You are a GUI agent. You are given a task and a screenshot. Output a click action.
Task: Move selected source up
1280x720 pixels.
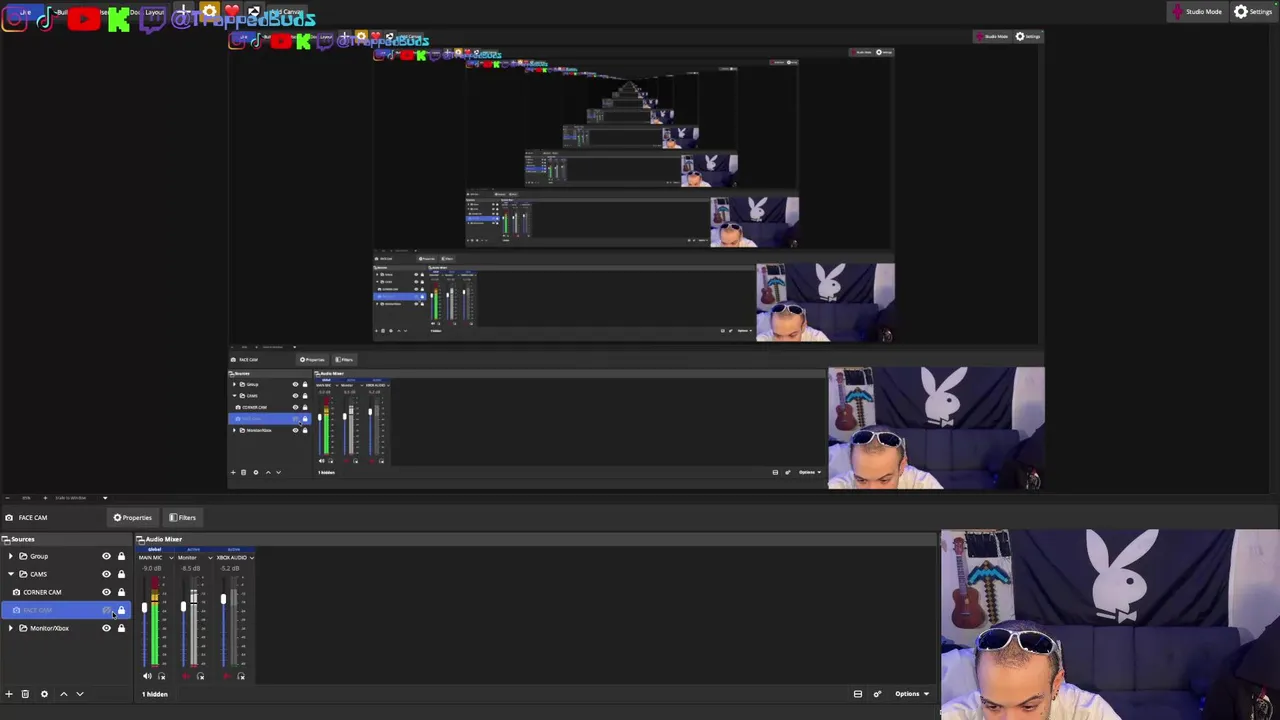(64, 694)
